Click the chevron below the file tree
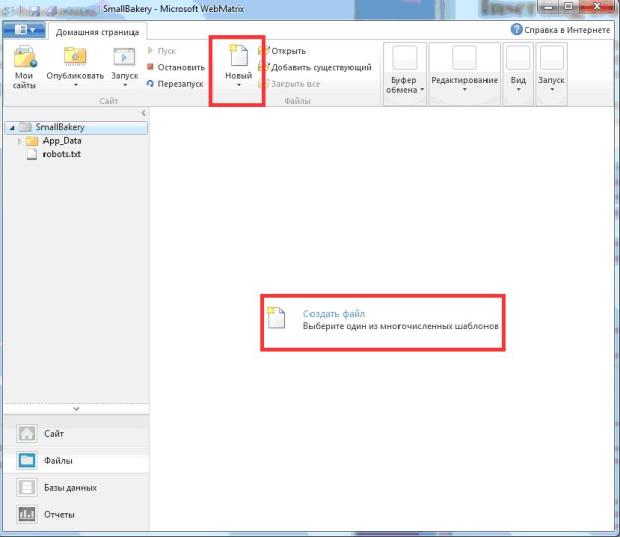 click(x=77, y=409)
